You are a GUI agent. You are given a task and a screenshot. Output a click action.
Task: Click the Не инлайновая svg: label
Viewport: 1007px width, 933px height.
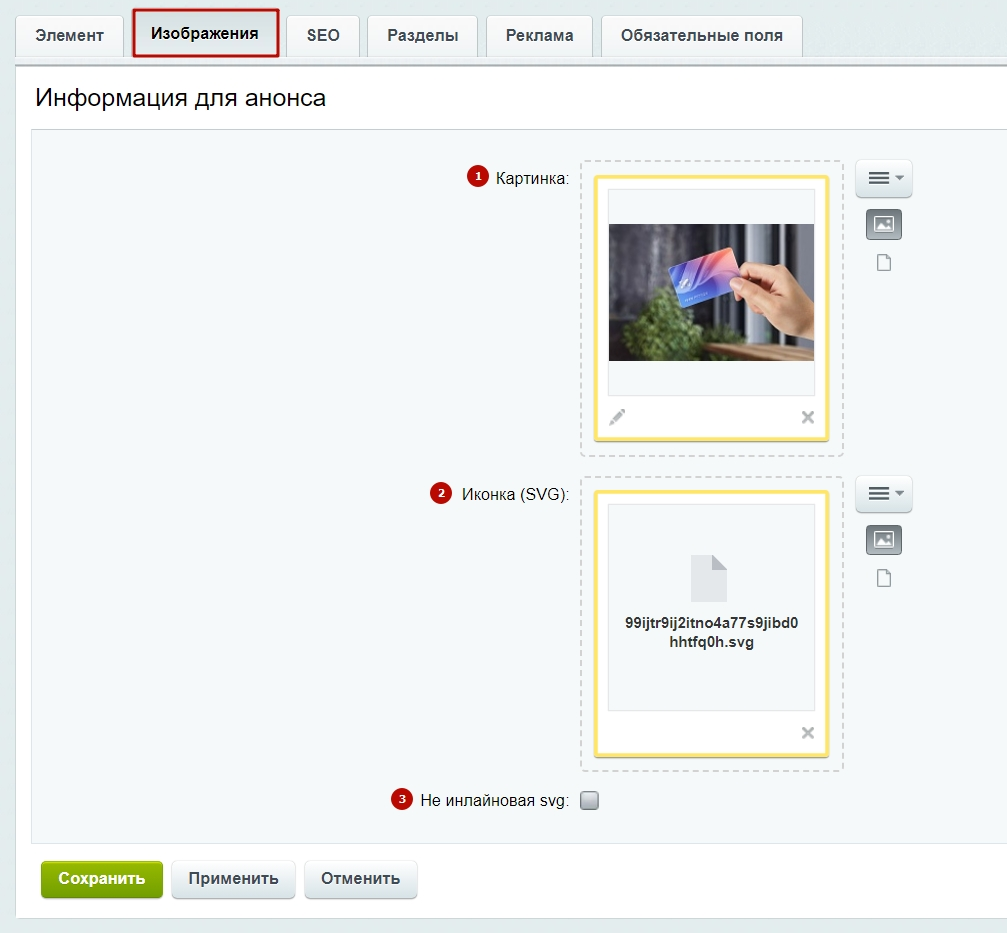495,801
